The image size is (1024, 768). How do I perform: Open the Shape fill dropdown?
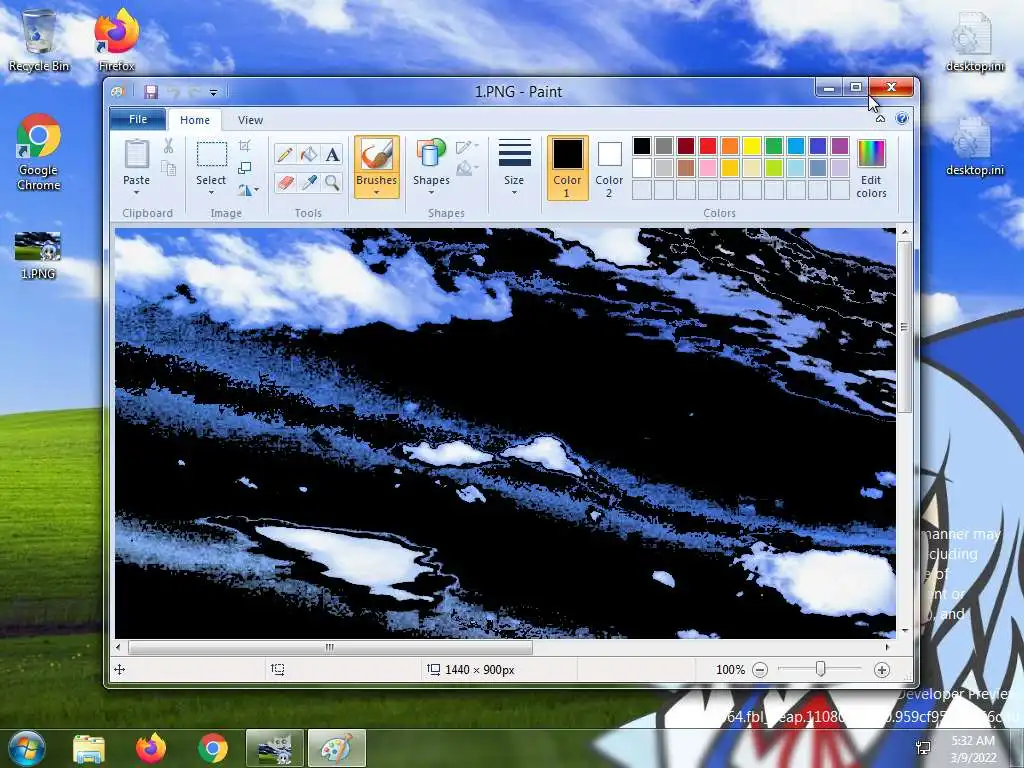[467, 170]
